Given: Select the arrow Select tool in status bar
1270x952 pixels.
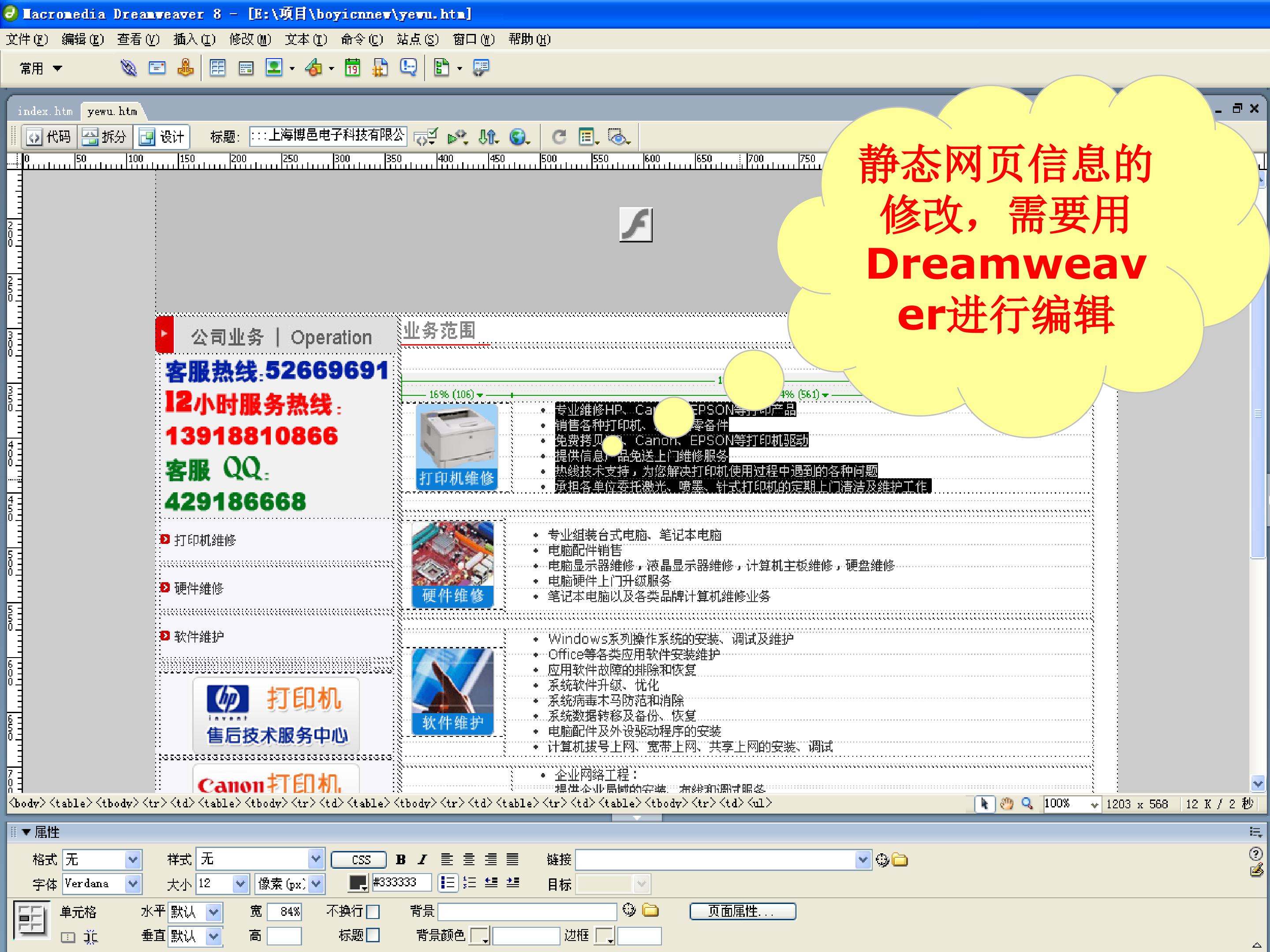Looking at the screenshot, I should (x=985, y=803).
